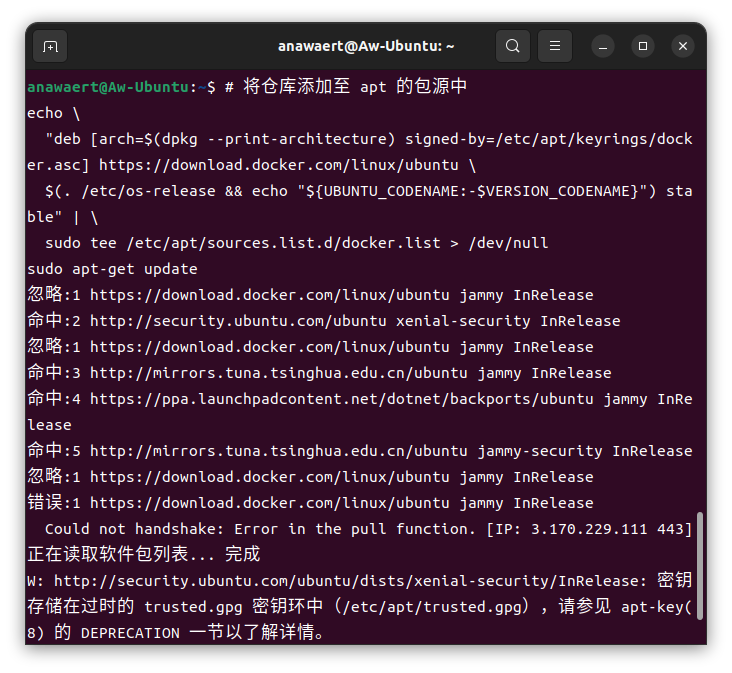Click the window title anawaert@Aw-Ubuntu

coord(366,46)
